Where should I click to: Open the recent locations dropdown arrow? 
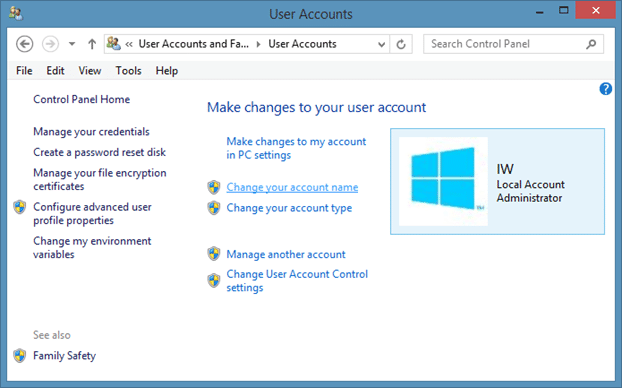(x=72, y=44)
